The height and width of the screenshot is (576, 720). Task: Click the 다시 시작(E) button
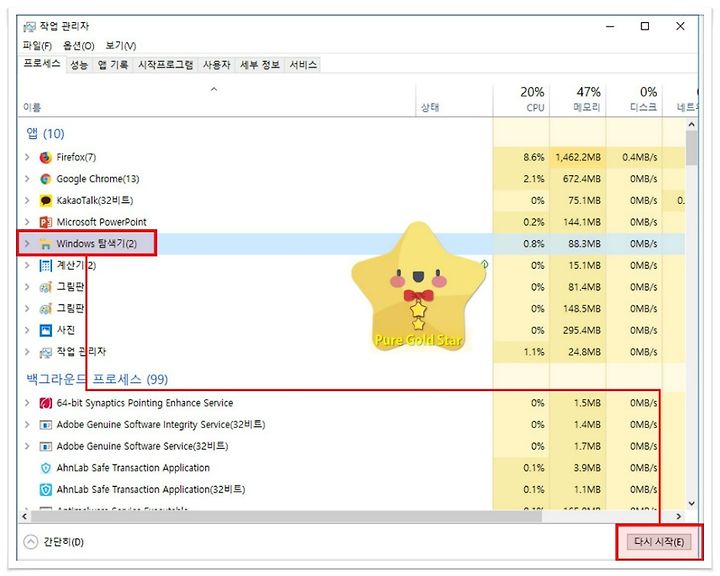659,542
